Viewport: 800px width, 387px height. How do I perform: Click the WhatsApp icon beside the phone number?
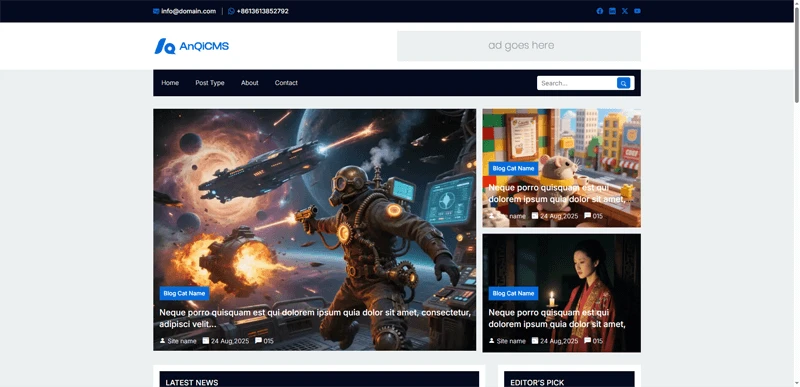click(231, 11)
